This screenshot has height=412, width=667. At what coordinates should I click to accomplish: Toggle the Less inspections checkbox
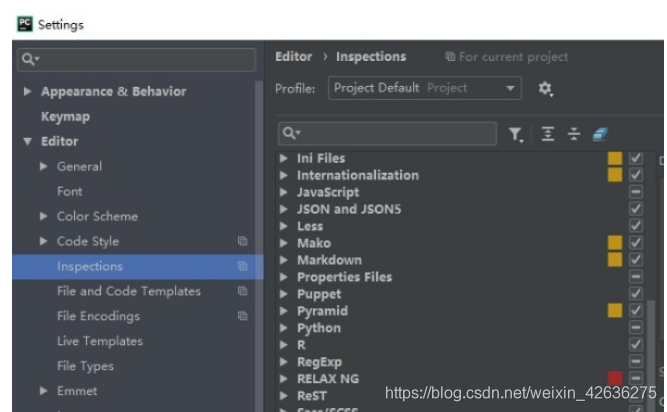pyautogui.click(x=636, y=226)
